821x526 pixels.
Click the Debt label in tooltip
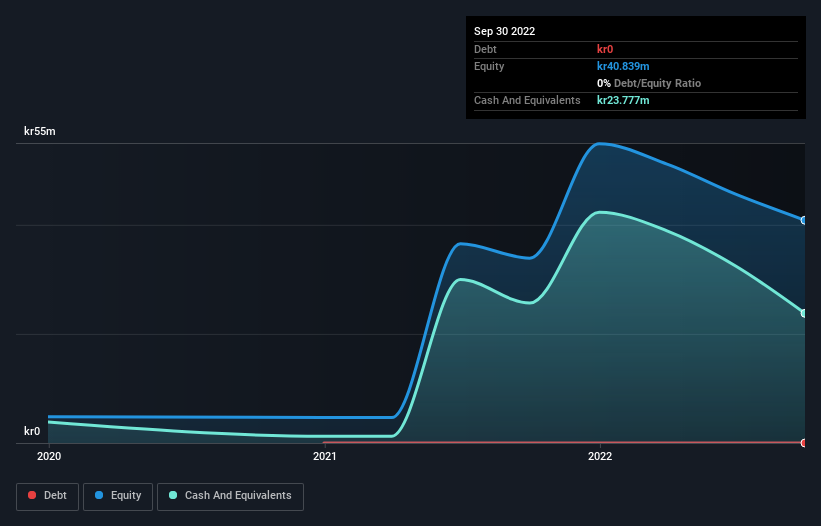coord(485,49)
